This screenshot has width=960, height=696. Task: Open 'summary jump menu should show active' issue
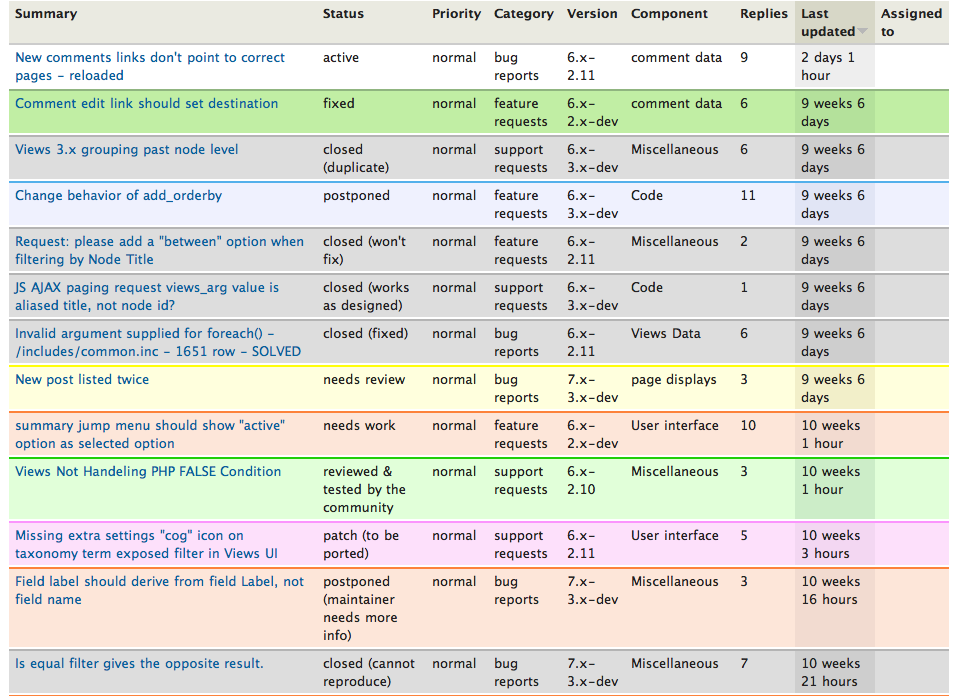click(150, 434)
